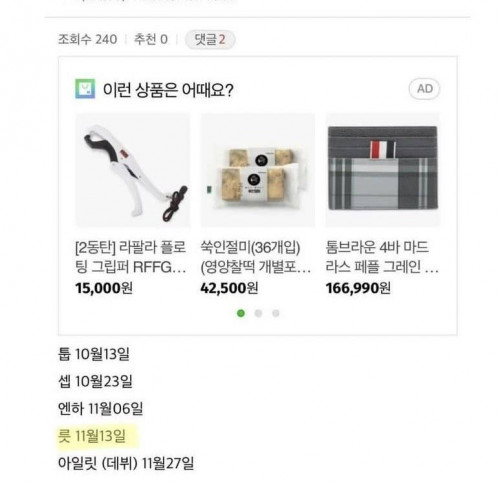Click the 톰브라운 4바 마드라스 product title
Screen dimensions: 500x483
point(382,257)
